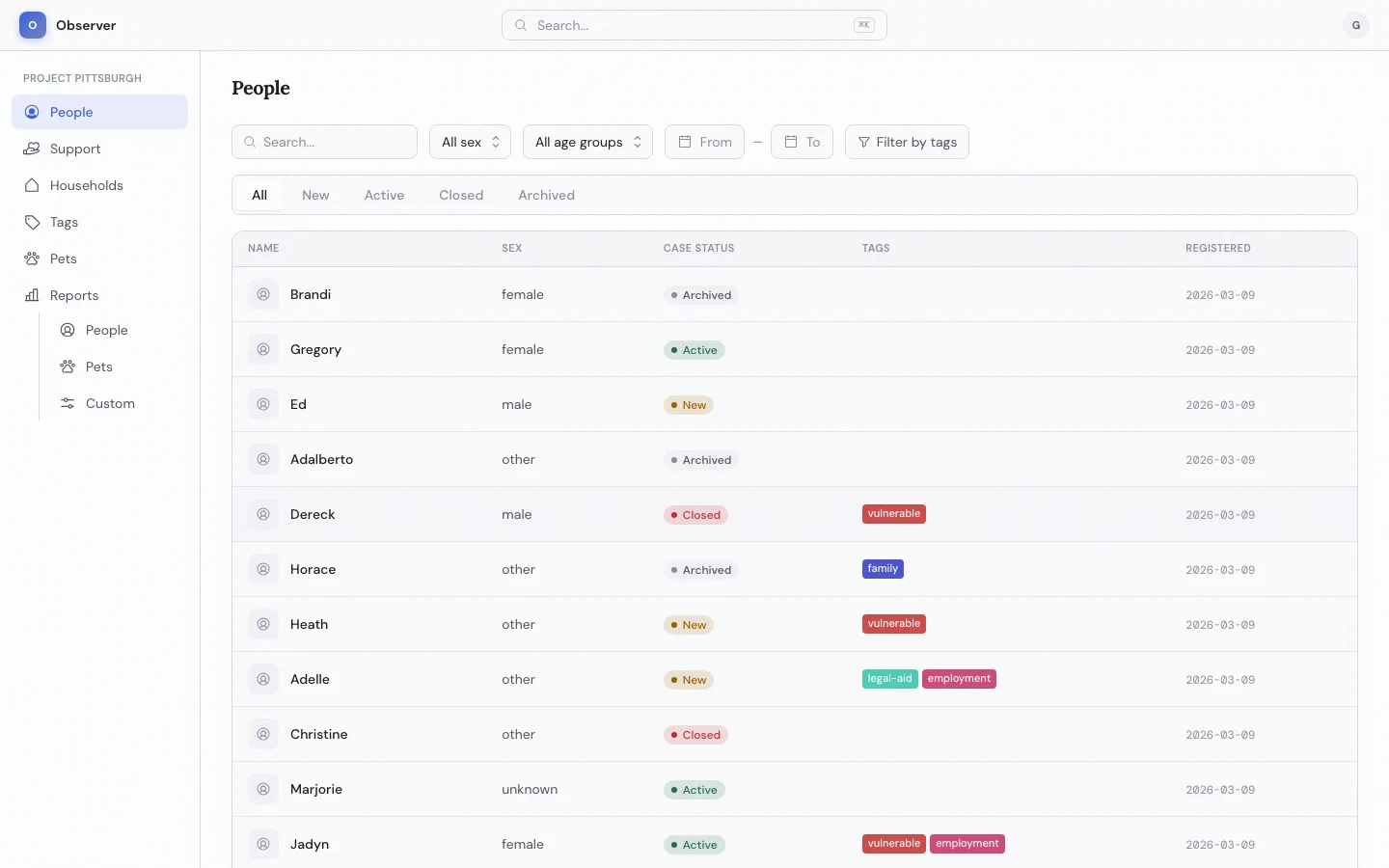Click Gregory's Active status badge
Screen dimensions: 1389x868
tap(694, 350)
